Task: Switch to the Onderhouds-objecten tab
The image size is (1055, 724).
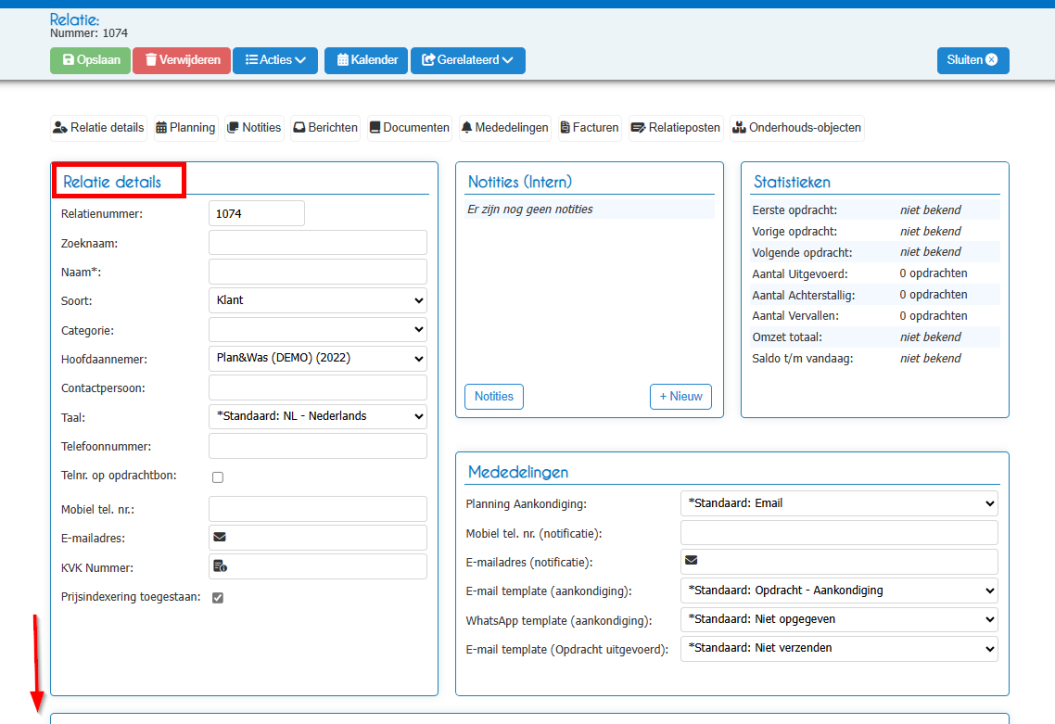Action: [797, 128]
